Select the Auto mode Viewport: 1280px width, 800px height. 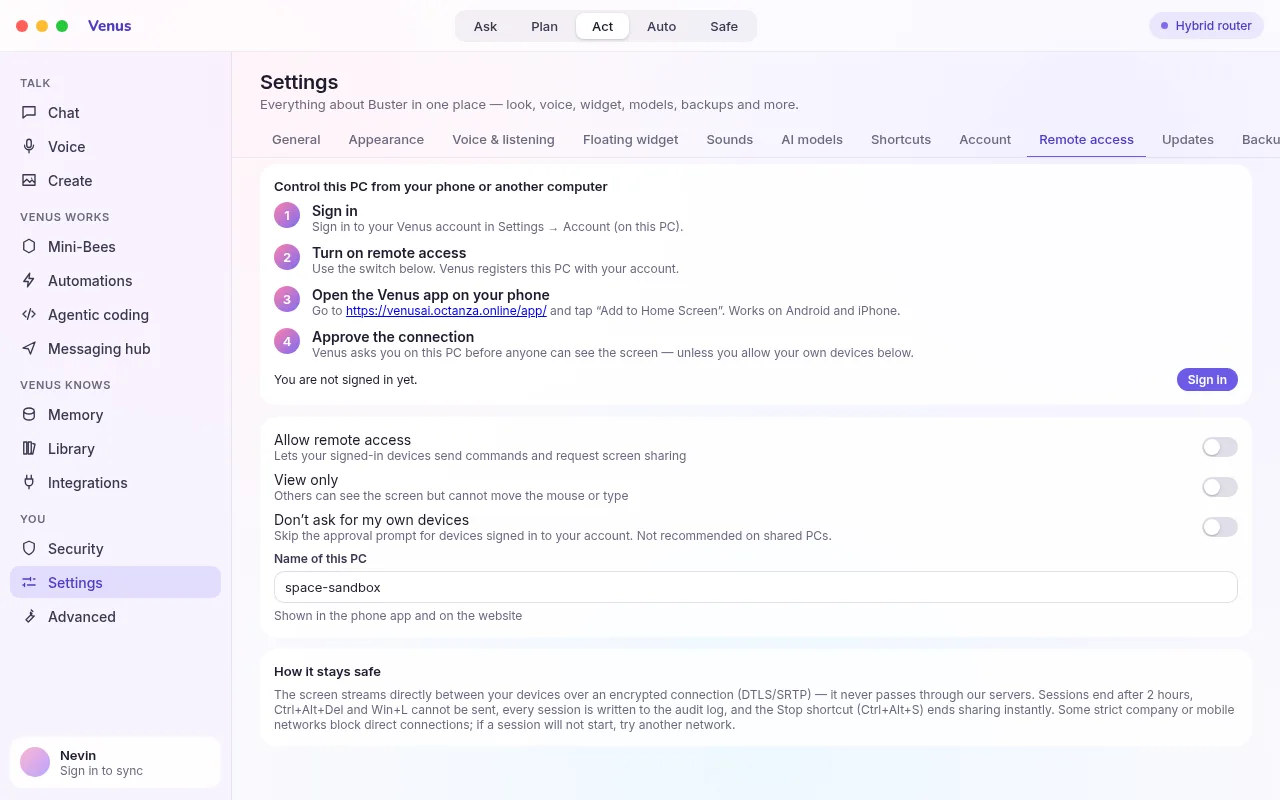coord(661,26)
